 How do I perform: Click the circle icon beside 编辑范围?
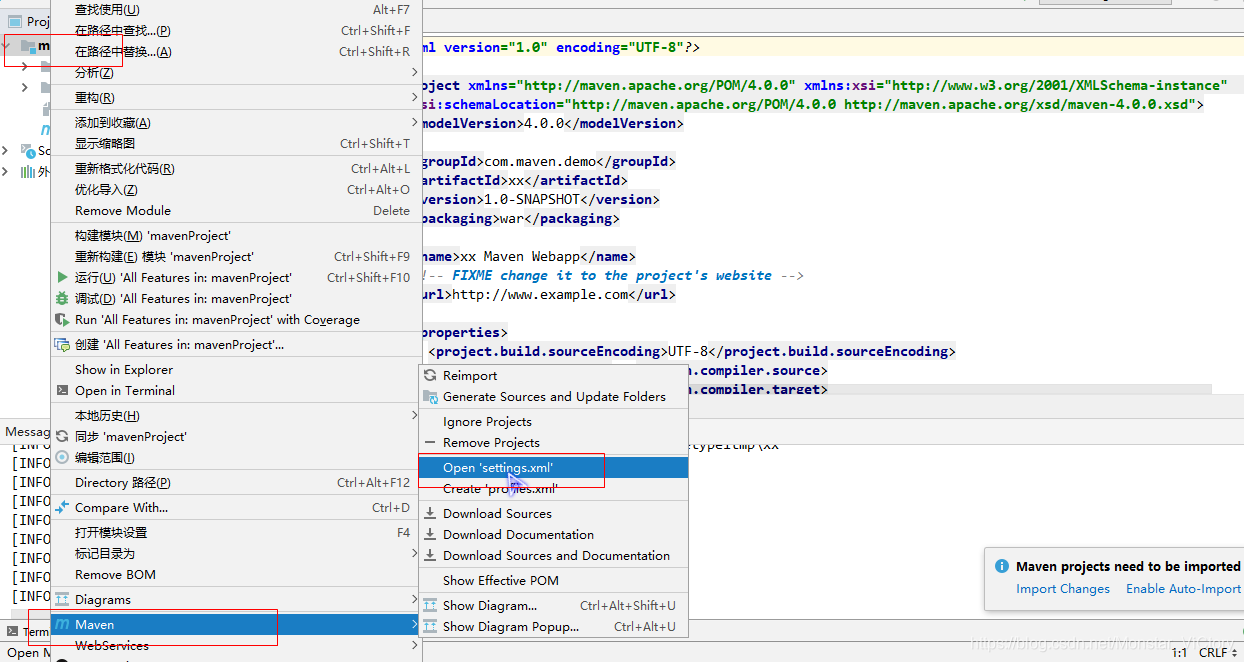(x=62, y=457)
